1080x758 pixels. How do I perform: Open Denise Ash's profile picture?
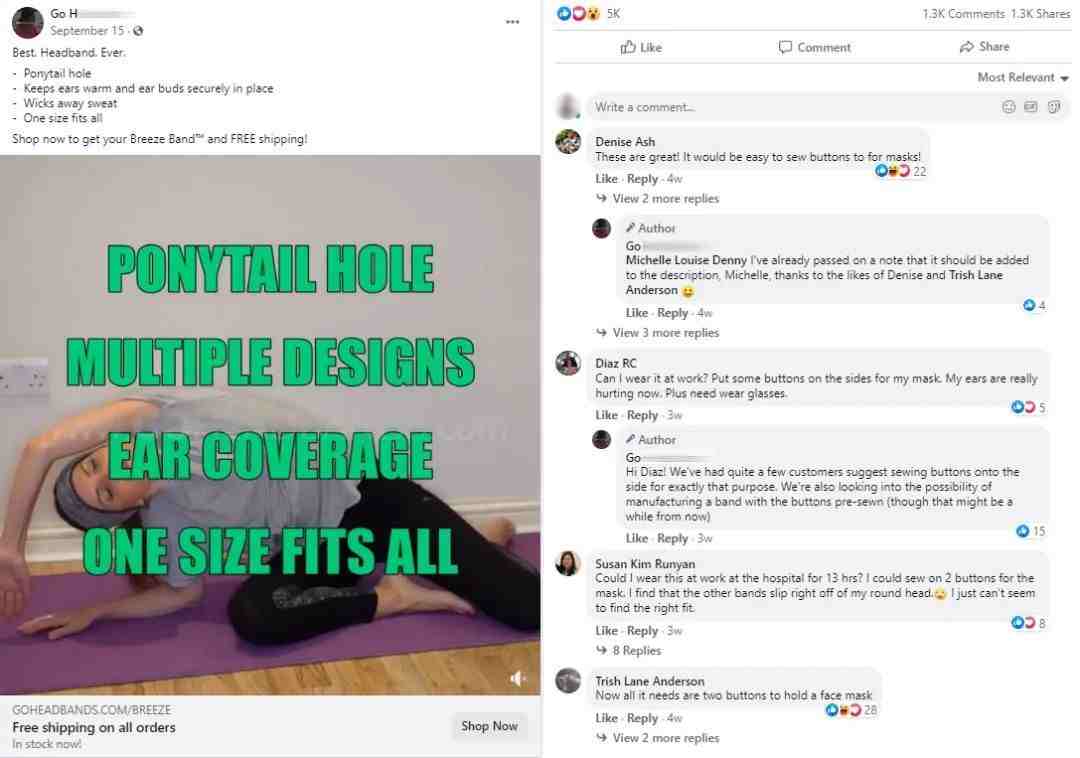[568, 142]
